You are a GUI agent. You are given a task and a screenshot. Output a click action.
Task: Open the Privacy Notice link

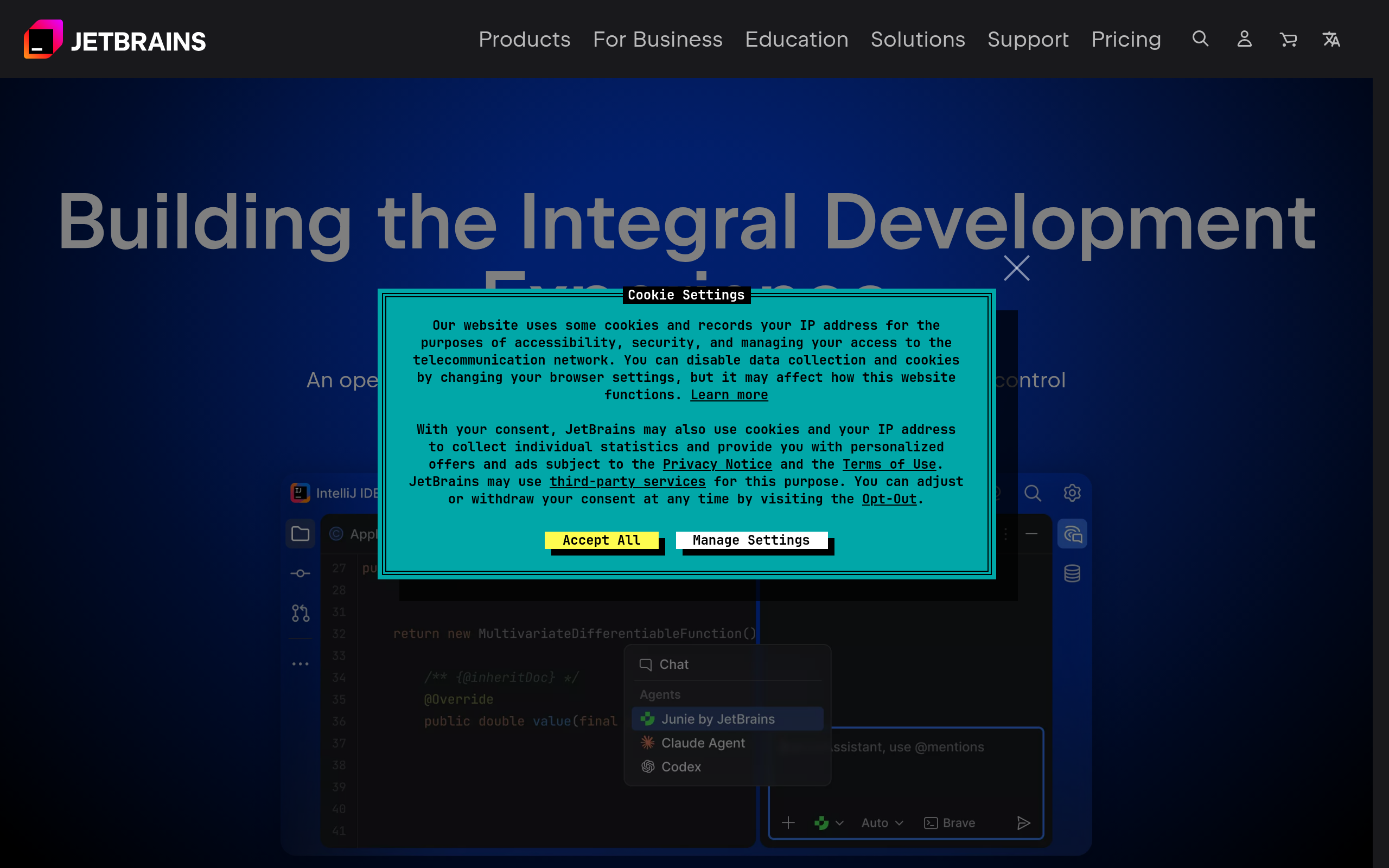(717, 464)
